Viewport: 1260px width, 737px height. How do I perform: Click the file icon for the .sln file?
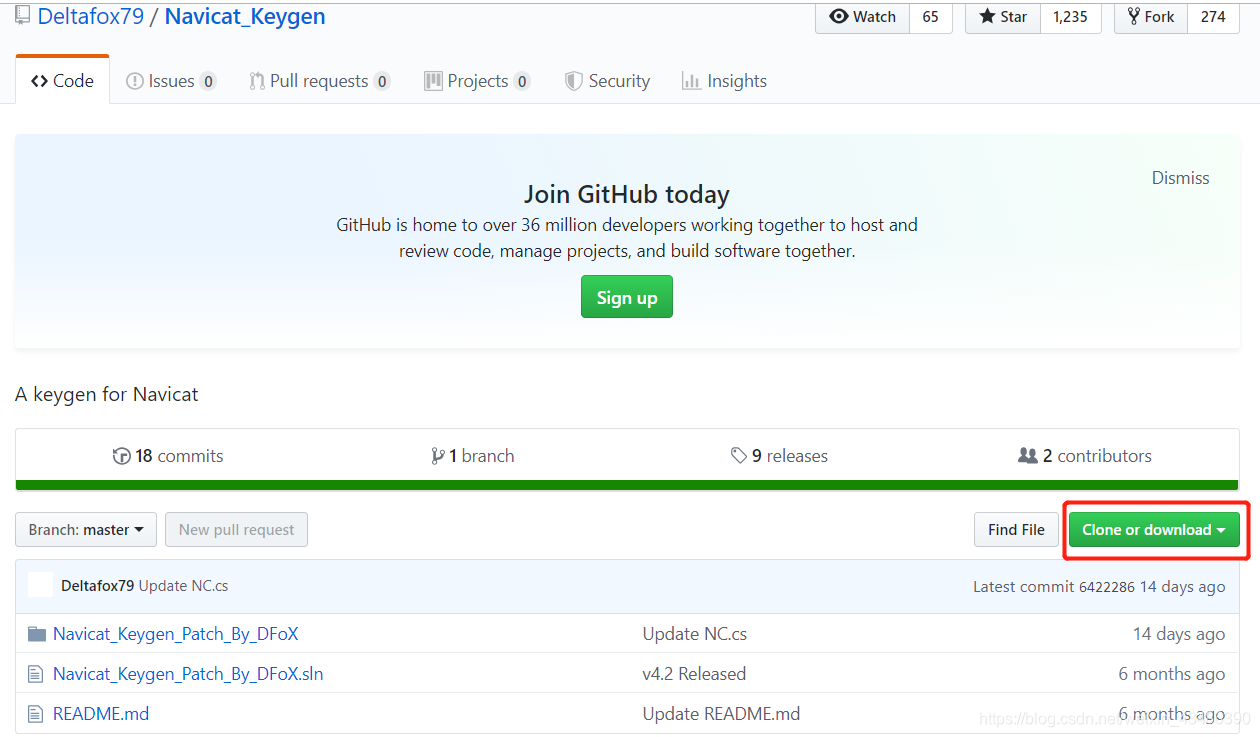coord(36,674)
